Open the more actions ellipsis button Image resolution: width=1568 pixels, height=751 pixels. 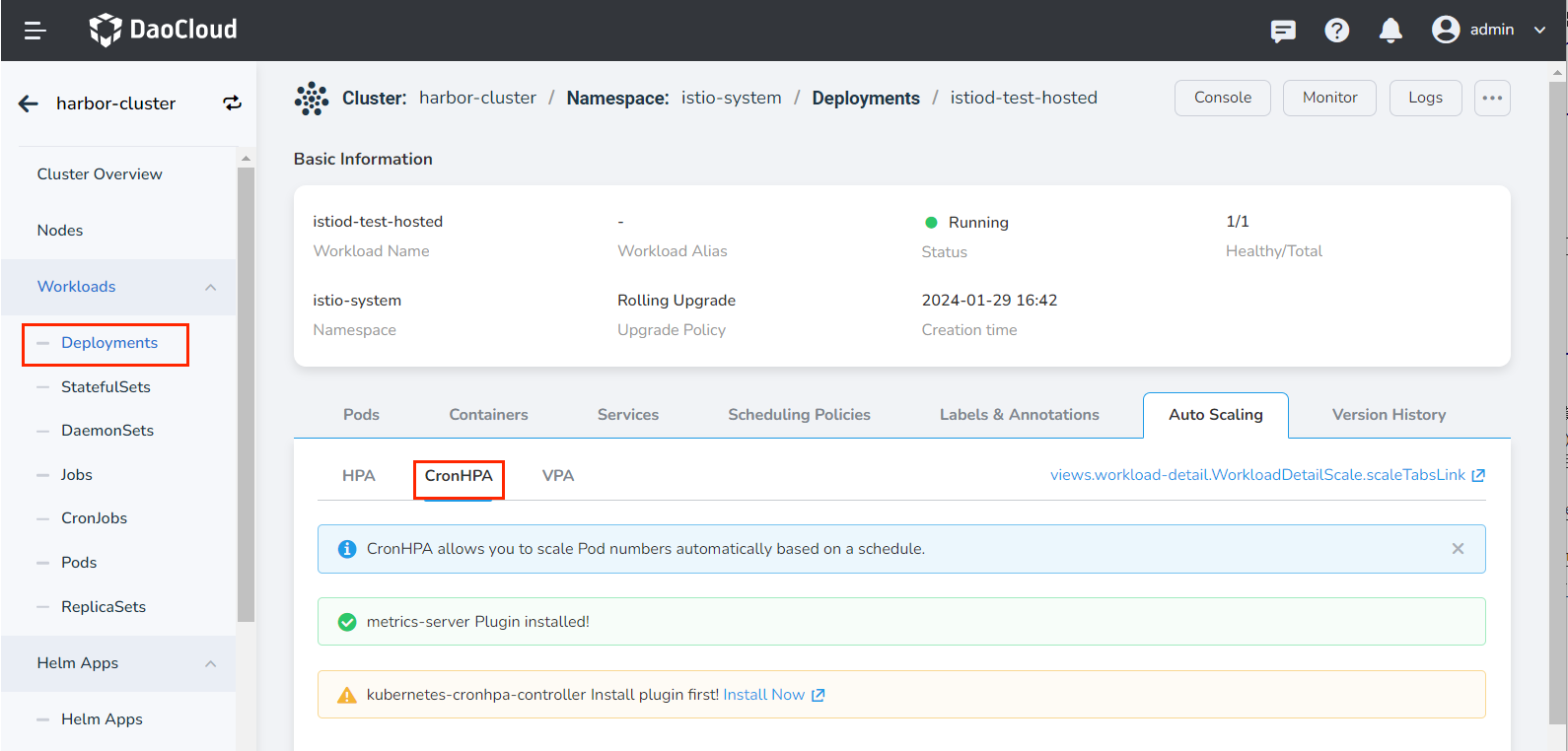1491,98
